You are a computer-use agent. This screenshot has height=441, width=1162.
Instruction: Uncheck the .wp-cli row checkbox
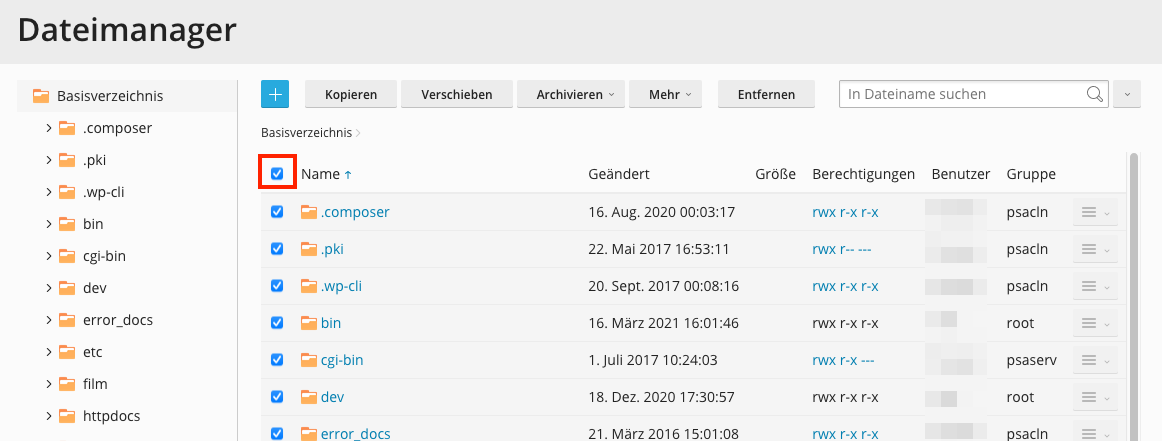coord(277,286)
